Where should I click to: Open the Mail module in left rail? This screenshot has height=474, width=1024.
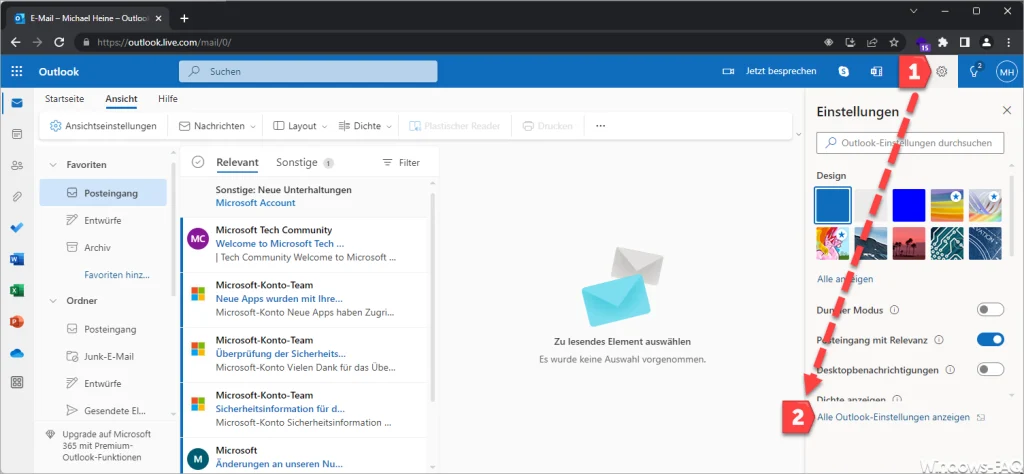tap(17, 103)
